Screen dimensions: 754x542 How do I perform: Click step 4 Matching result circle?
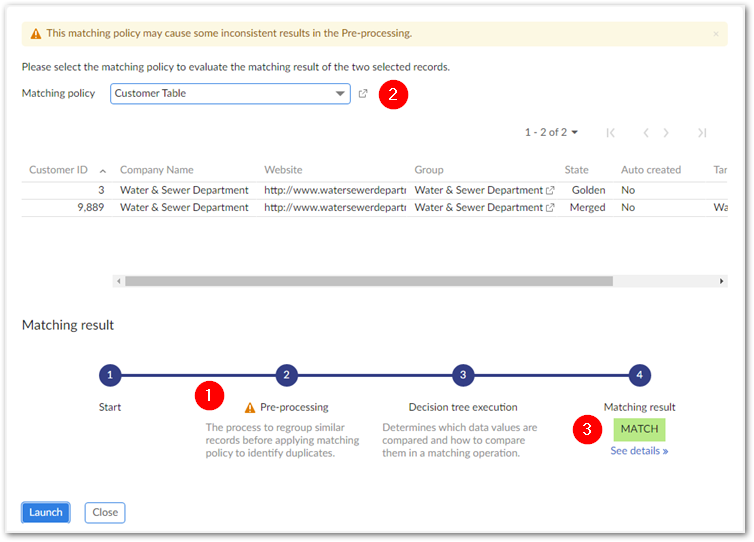pyautogui.click(x=638, y=376)
